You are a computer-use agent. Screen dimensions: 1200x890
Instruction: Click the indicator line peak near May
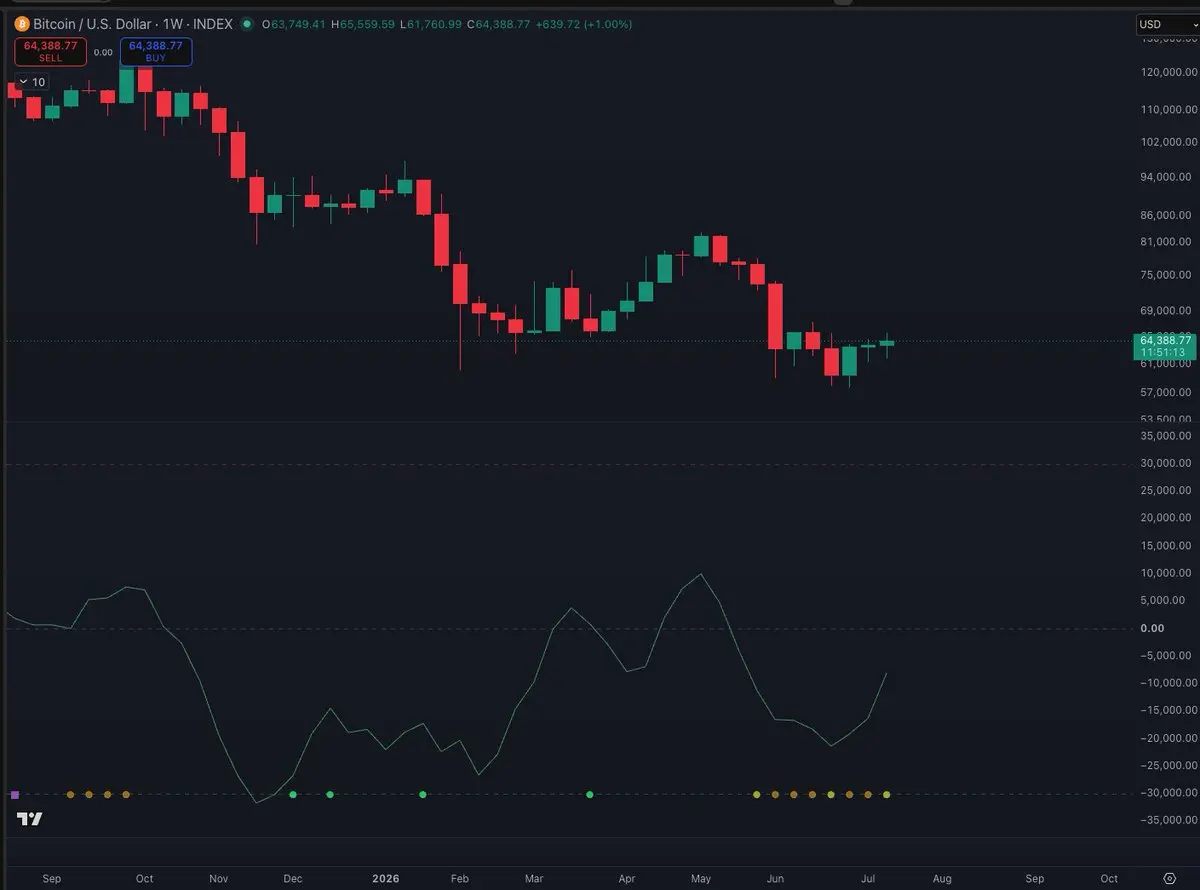point(701,575)
